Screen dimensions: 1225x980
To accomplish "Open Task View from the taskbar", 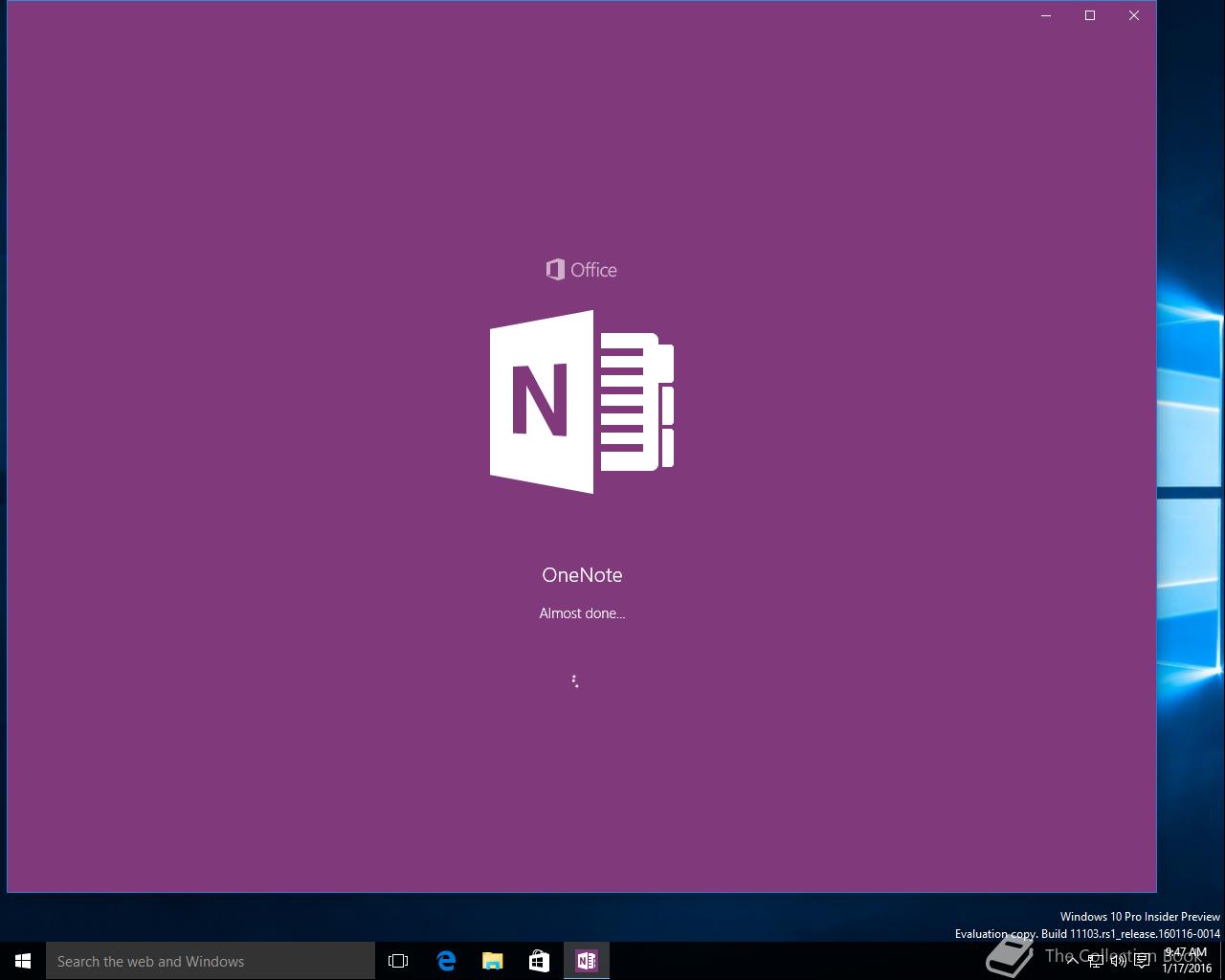I will click(x=398, y=961).
